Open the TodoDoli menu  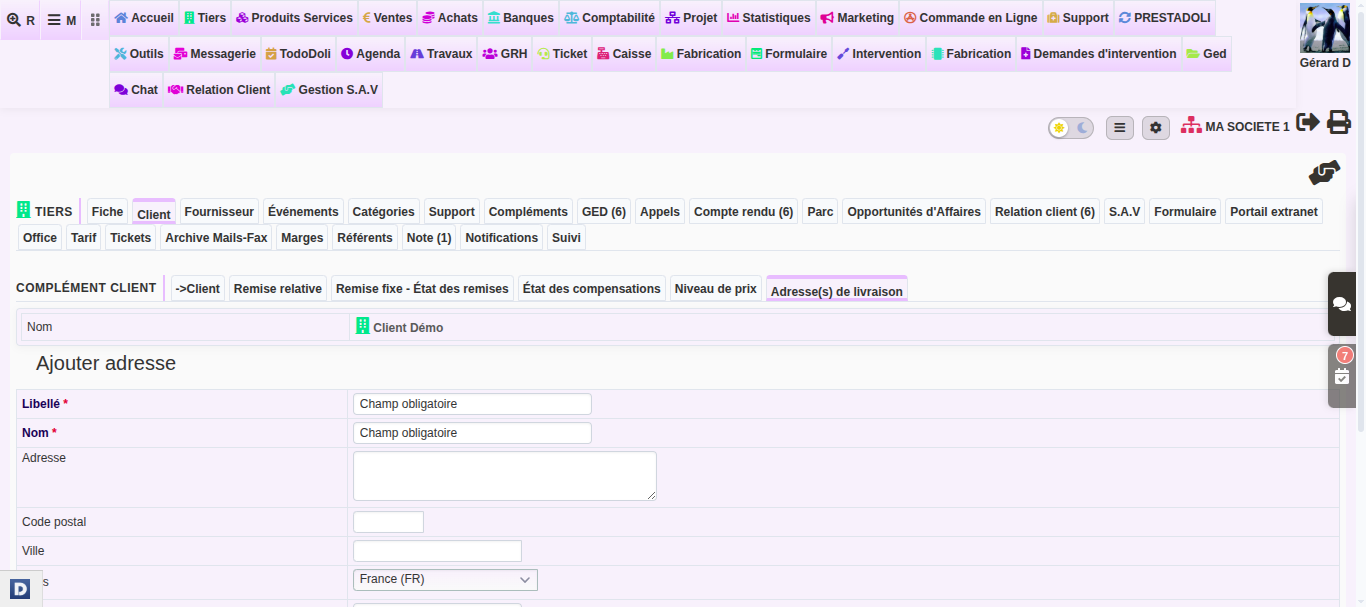click(298, 54)
